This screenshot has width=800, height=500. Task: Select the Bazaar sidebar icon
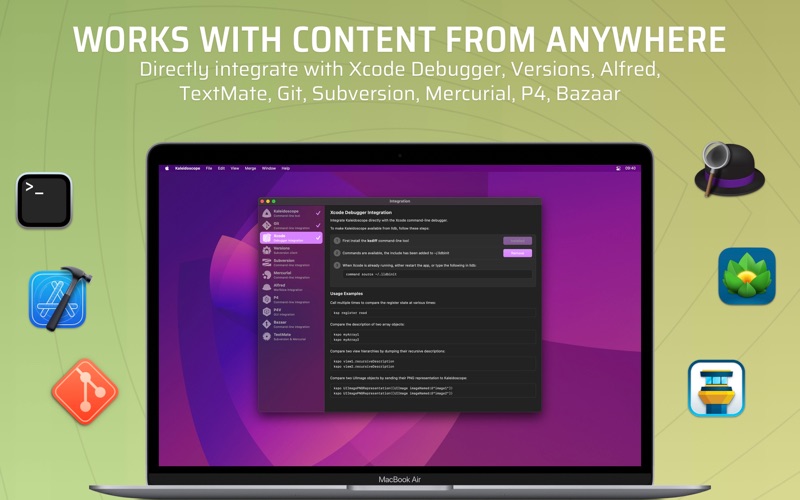tap(266, 324)
